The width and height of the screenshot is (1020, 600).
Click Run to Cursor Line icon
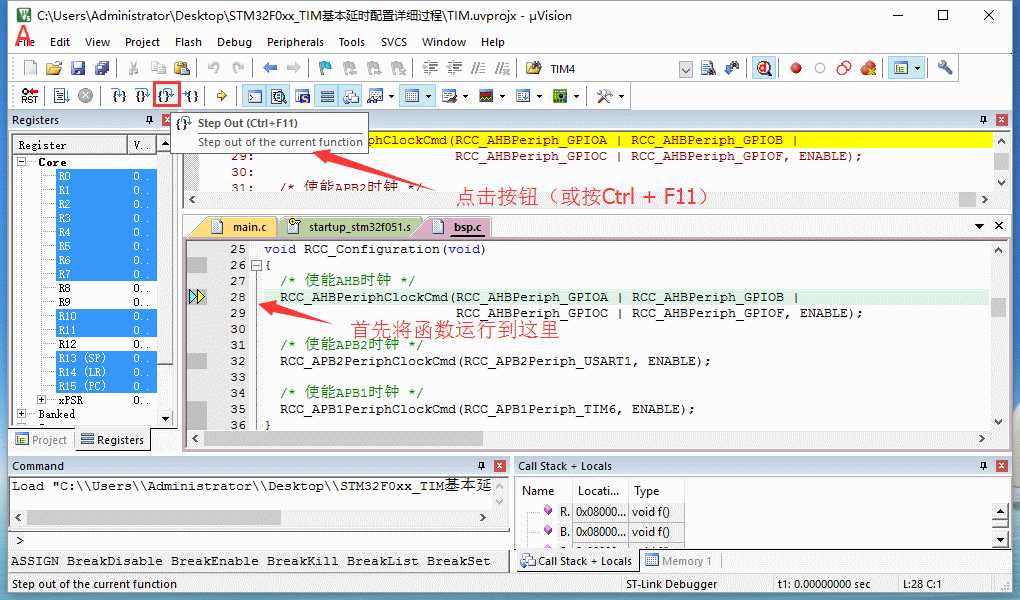[x=191, y=96]
